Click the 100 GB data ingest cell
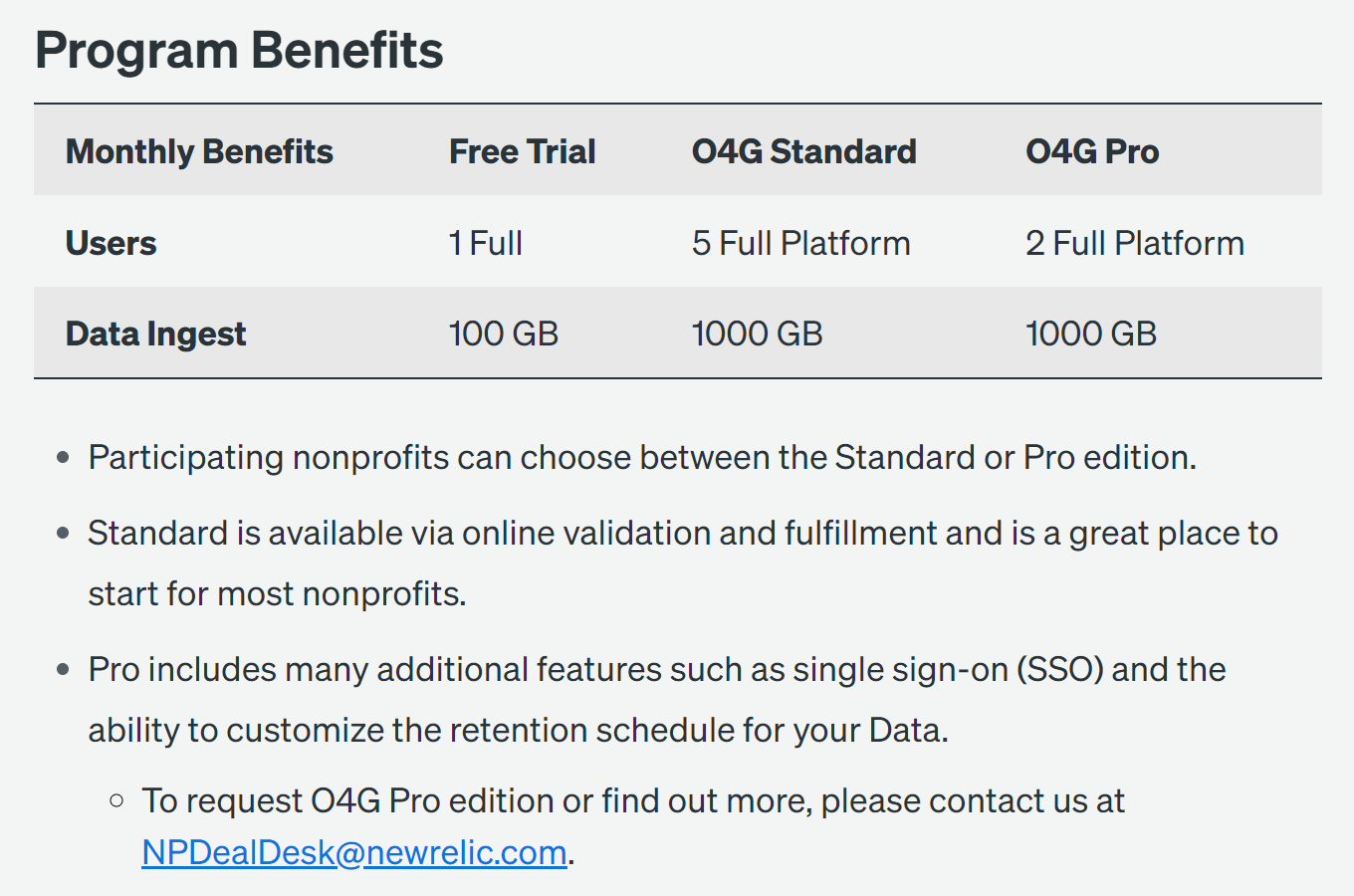Viewport: 1354px width, 896px height. [504, 334]
